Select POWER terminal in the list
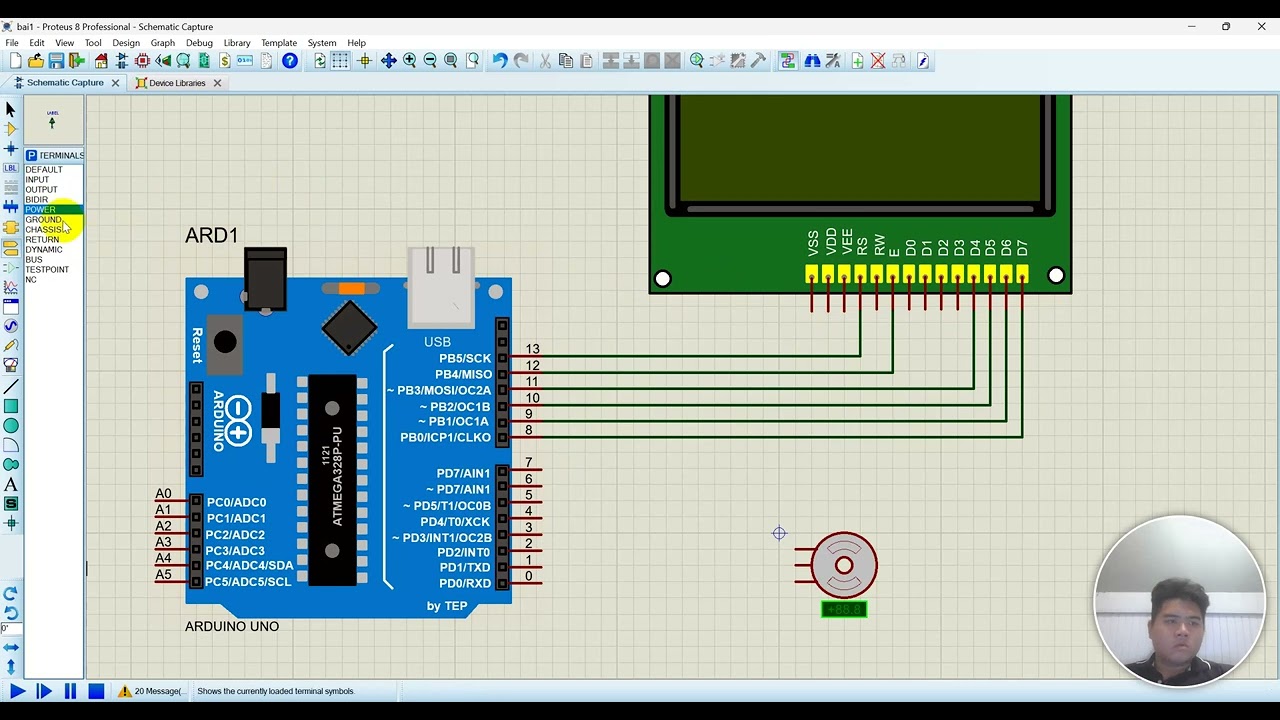The height and width of the screenshot is (720, 1280). click(x=53, y=210)
